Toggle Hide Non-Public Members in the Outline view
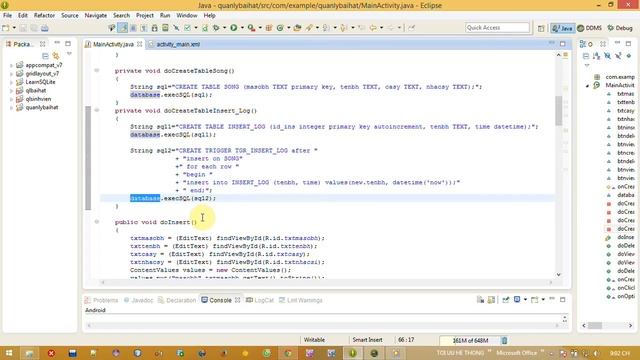The height and width of the screenshot is (360, 640). [629, 56]
